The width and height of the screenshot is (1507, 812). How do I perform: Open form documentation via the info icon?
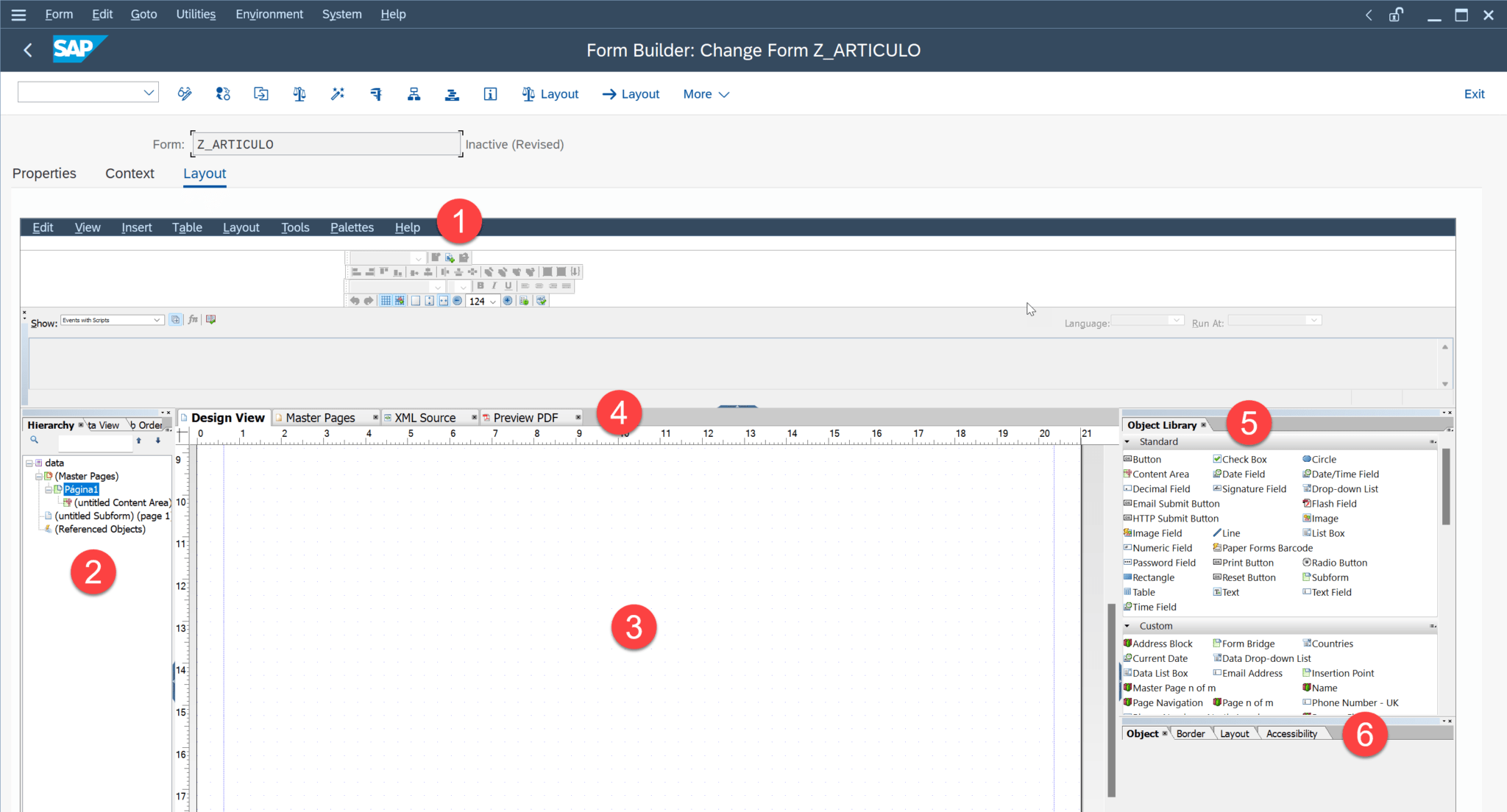[490, 94]
